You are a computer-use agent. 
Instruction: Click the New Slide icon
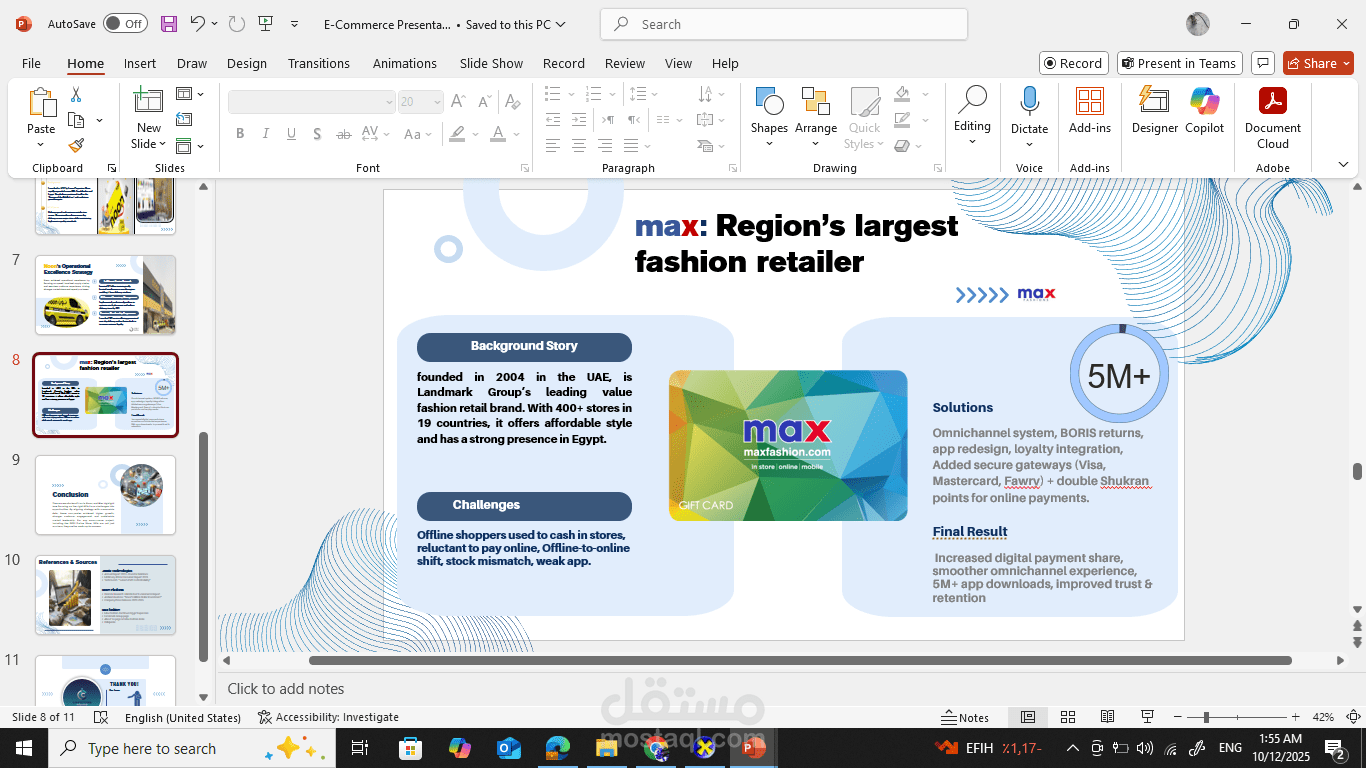tap(148, 100)
